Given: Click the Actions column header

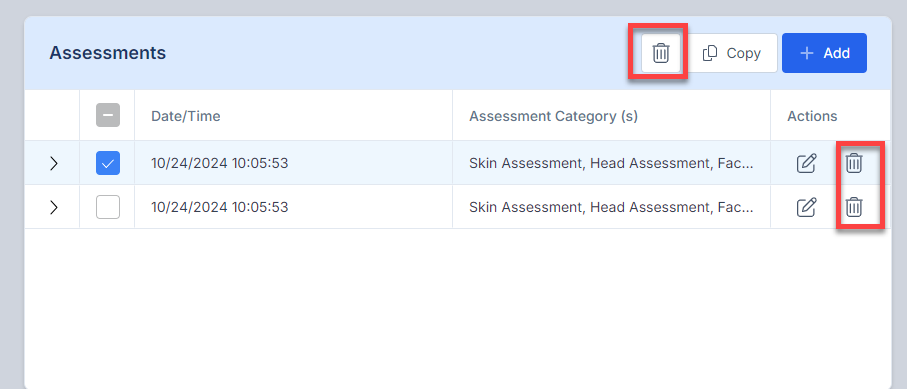Looking at the screenshot, I should tap(812, 116).
